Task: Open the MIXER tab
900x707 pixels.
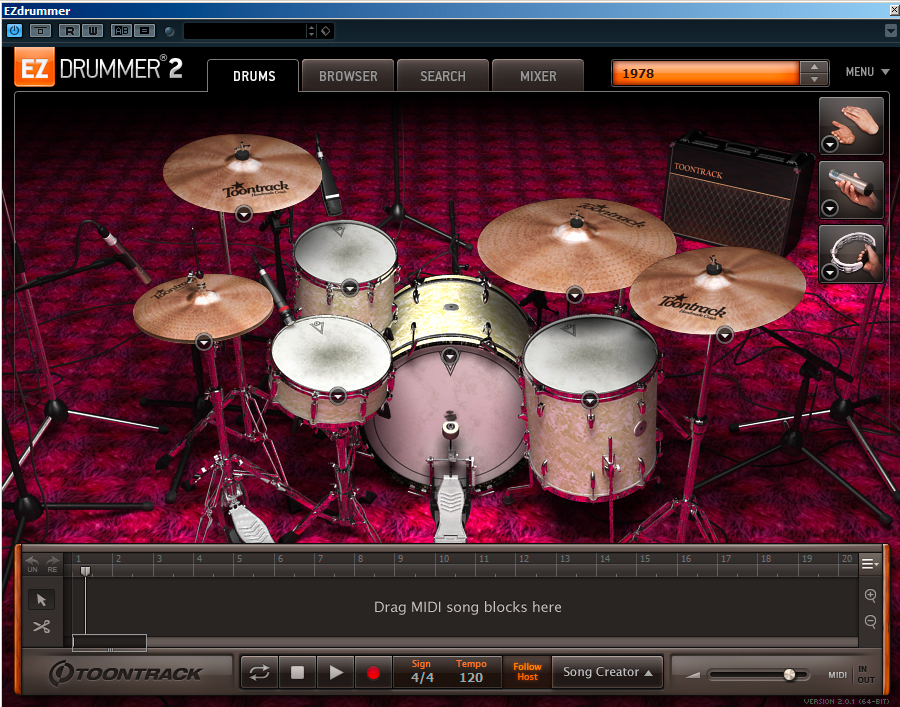Action: coord(538,76)
